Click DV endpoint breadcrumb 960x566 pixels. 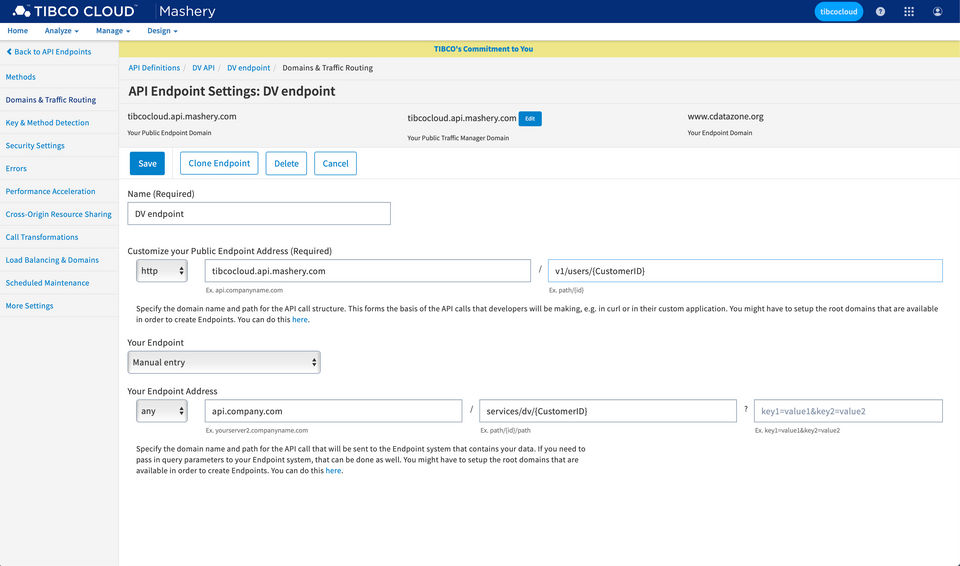[248, 68]
